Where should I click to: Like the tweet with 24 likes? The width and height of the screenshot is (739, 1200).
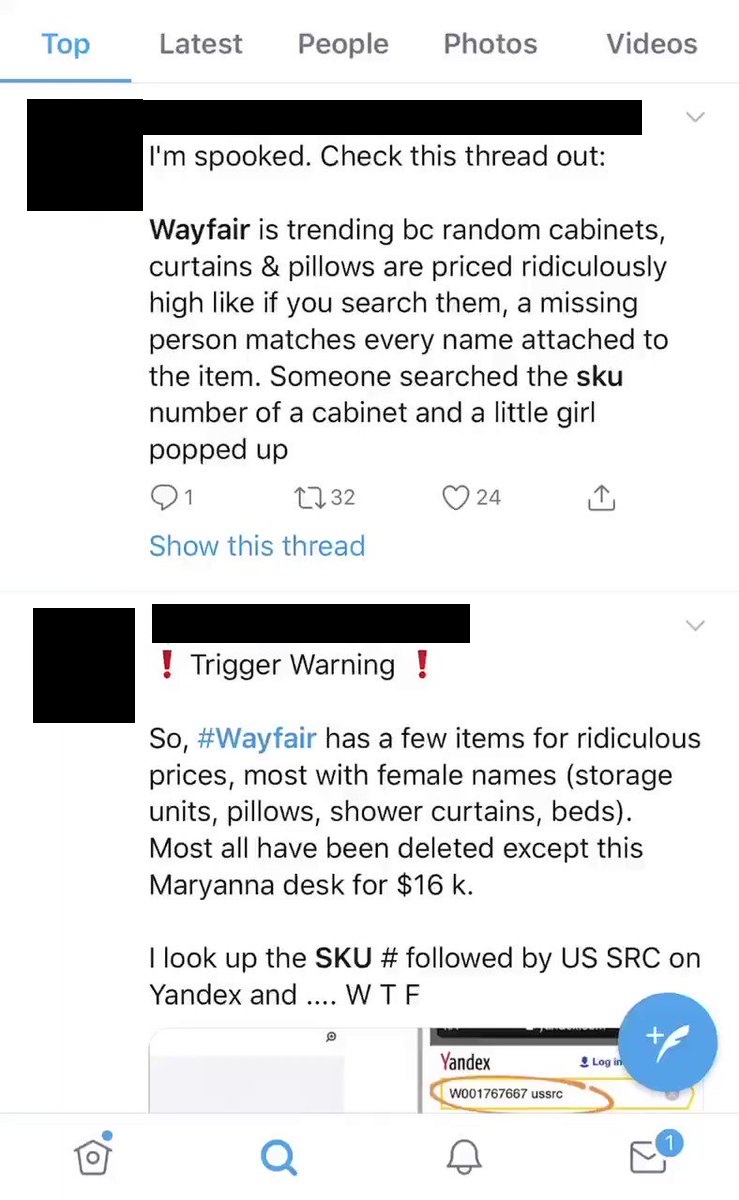click(x=471, y=497)
